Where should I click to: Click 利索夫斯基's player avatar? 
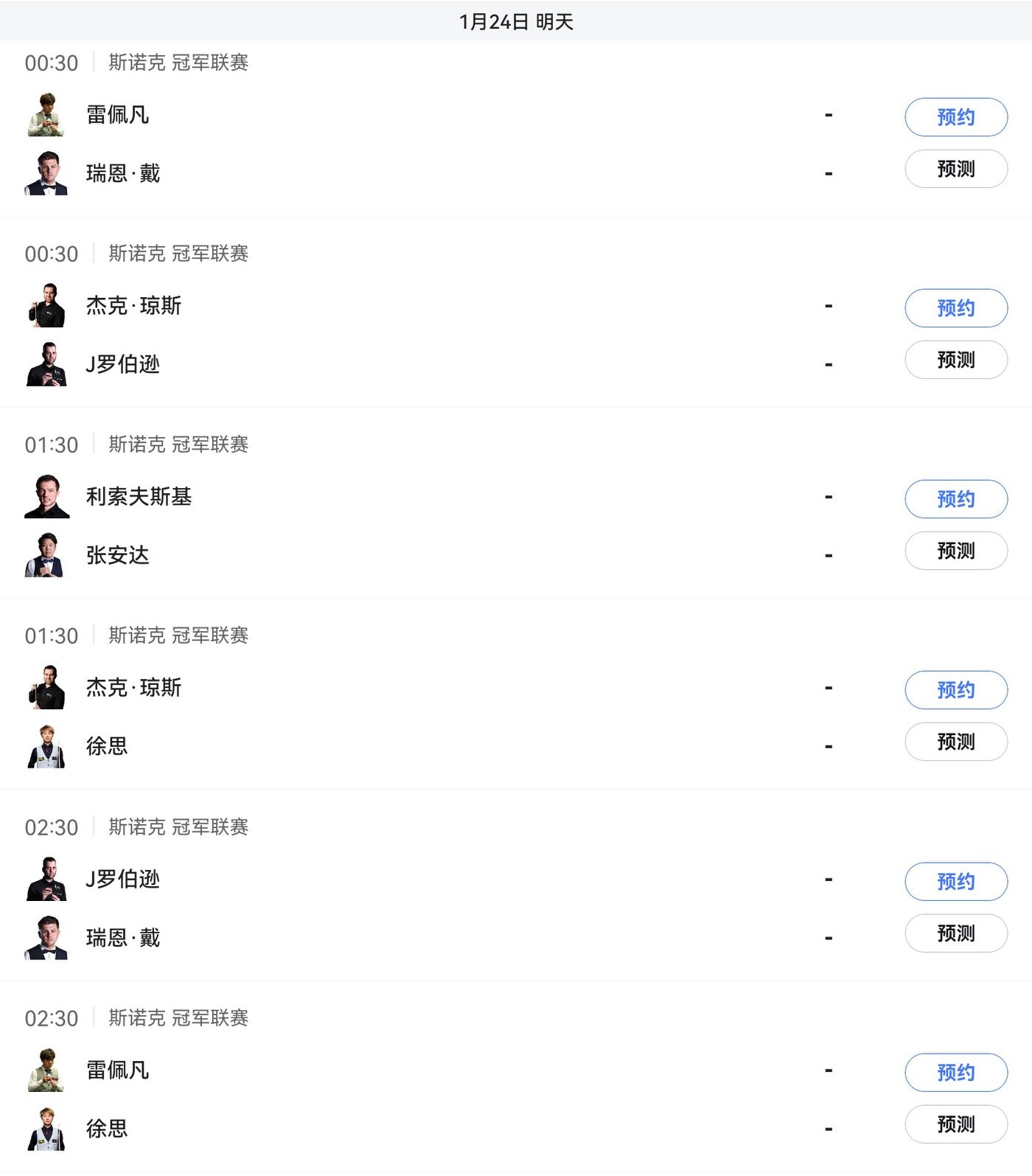46,497
